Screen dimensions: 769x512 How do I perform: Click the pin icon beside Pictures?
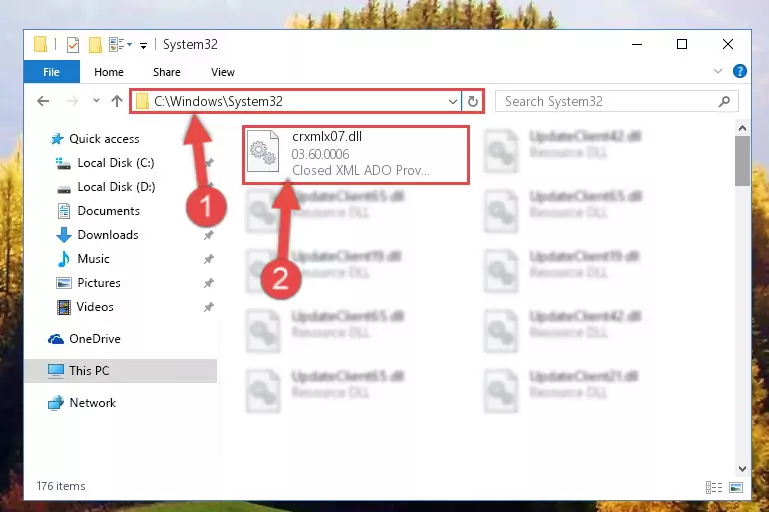[208, 283]
